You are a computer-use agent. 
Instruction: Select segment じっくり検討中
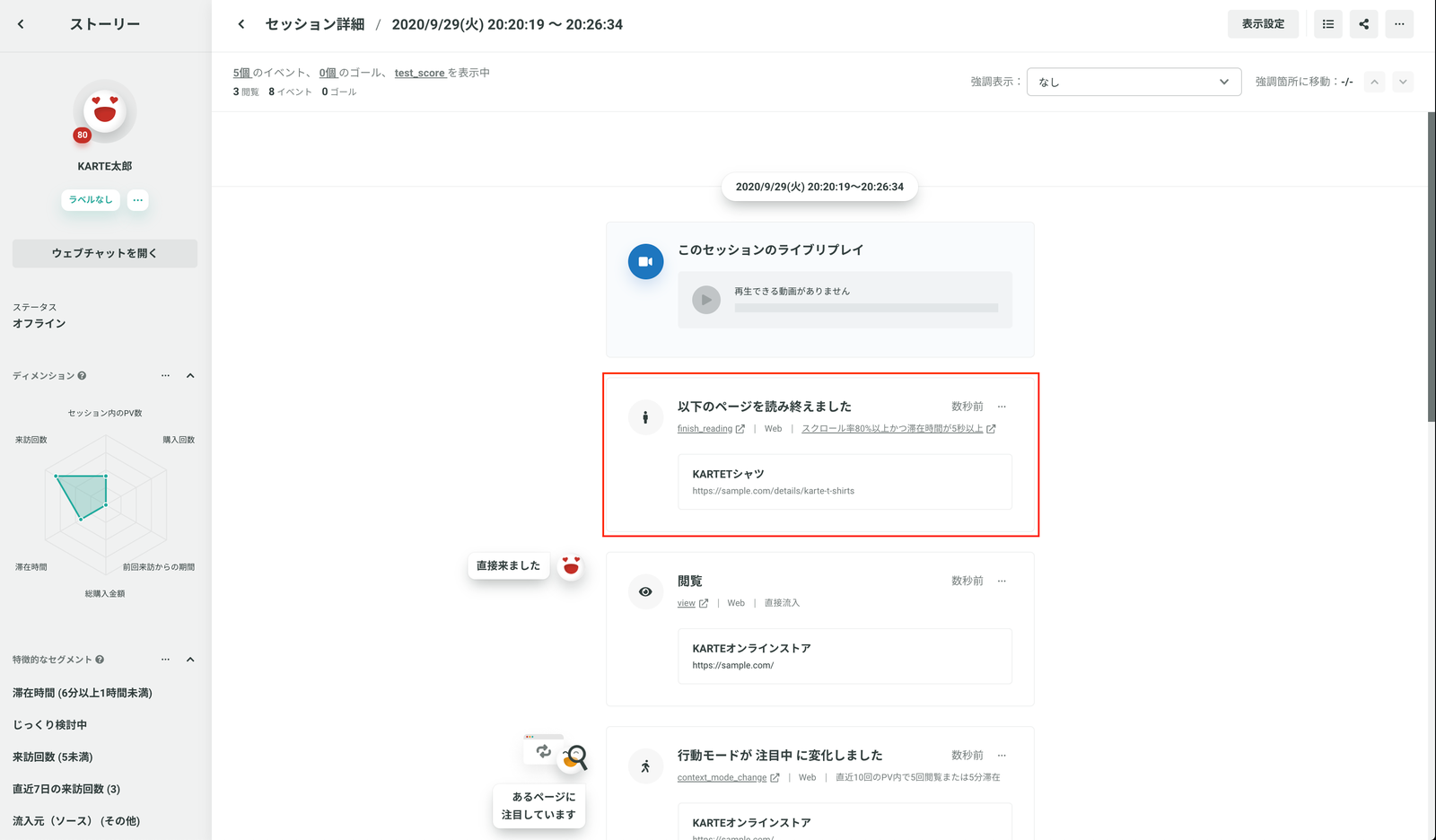pyautogui.click(x=49, y=725)
